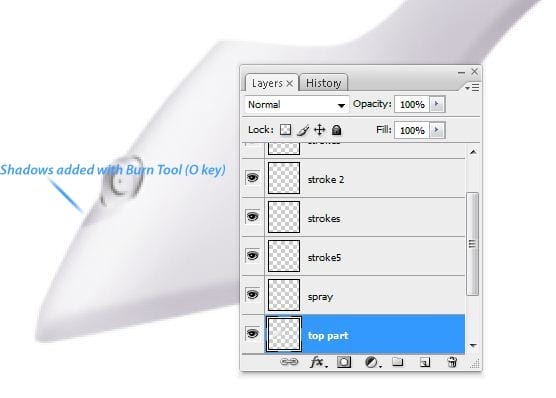
Task: Create a new layer group folder
Action: (x=398, y=362)
